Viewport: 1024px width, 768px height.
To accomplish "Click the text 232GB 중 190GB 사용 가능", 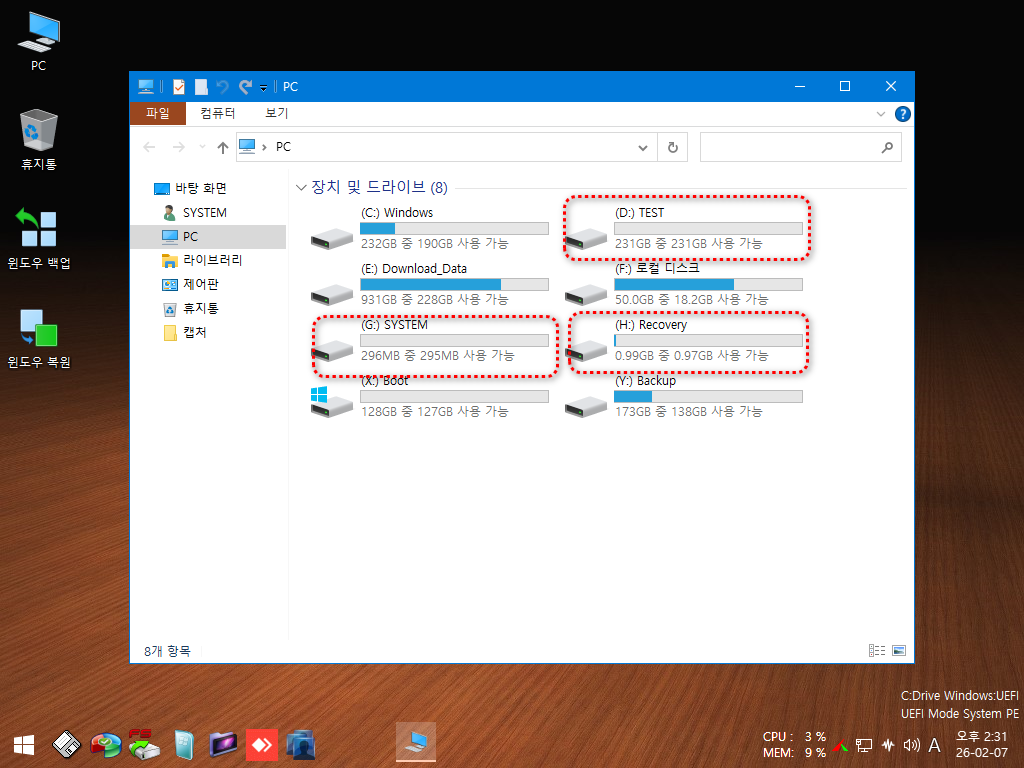I will pos(435,244).
